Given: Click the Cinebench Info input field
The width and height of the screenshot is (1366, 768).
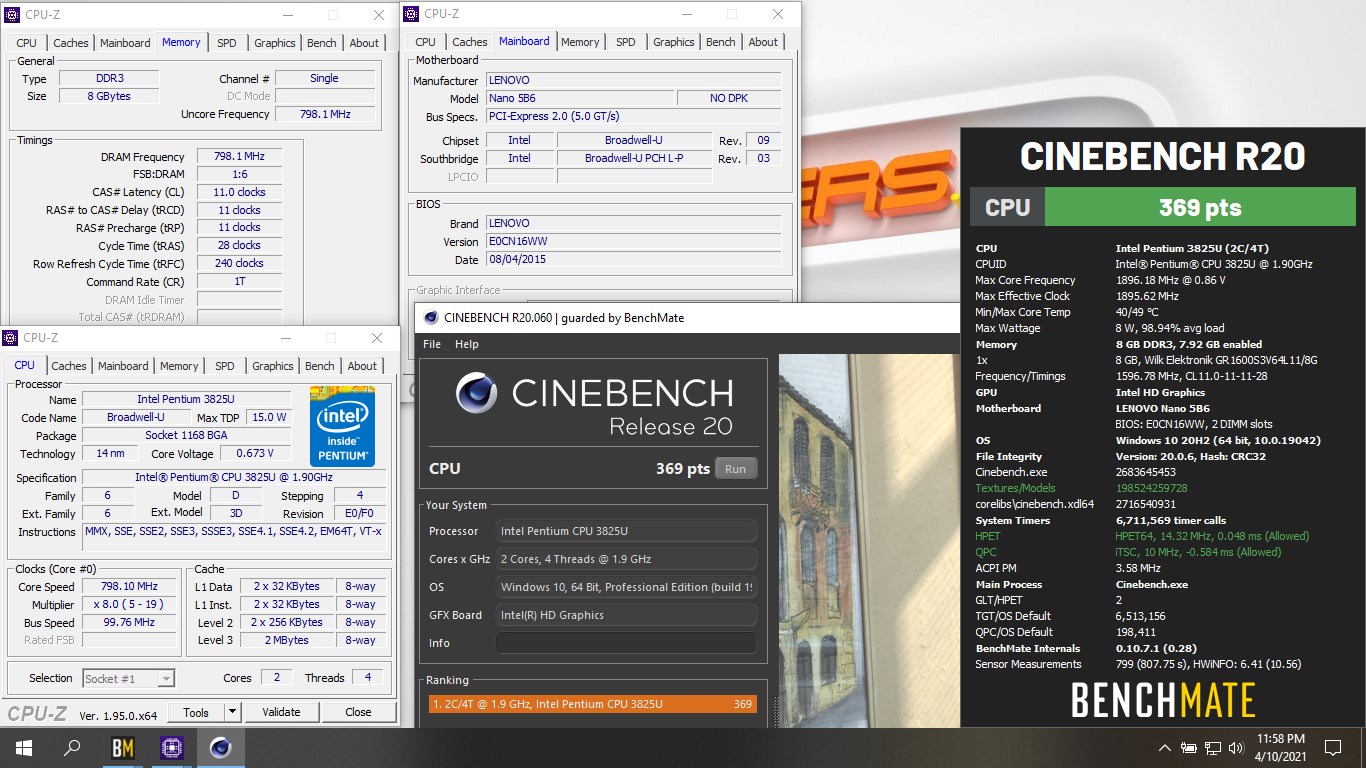Looking at the screenshot, I should pos(626,643).
